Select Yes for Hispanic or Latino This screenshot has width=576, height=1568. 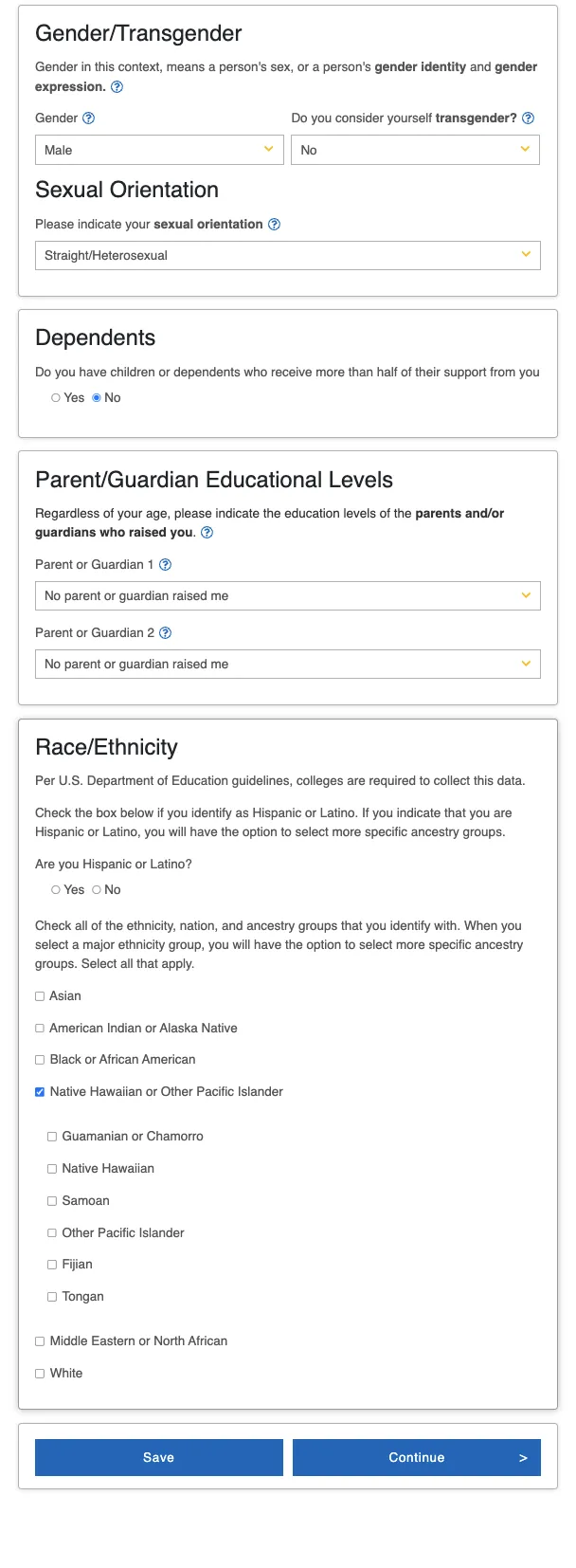tap(56, 890)
